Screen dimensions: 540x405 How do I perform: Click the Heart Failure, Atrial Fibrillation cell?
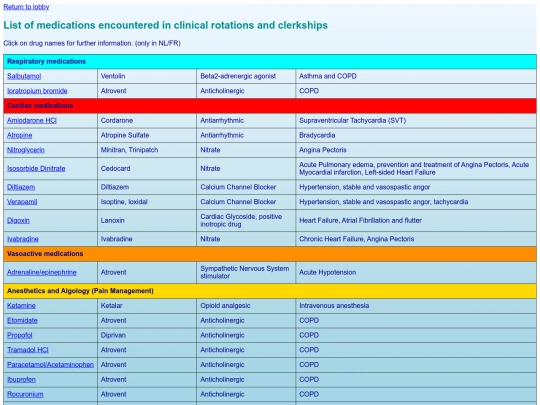click(x=416, y=221)
